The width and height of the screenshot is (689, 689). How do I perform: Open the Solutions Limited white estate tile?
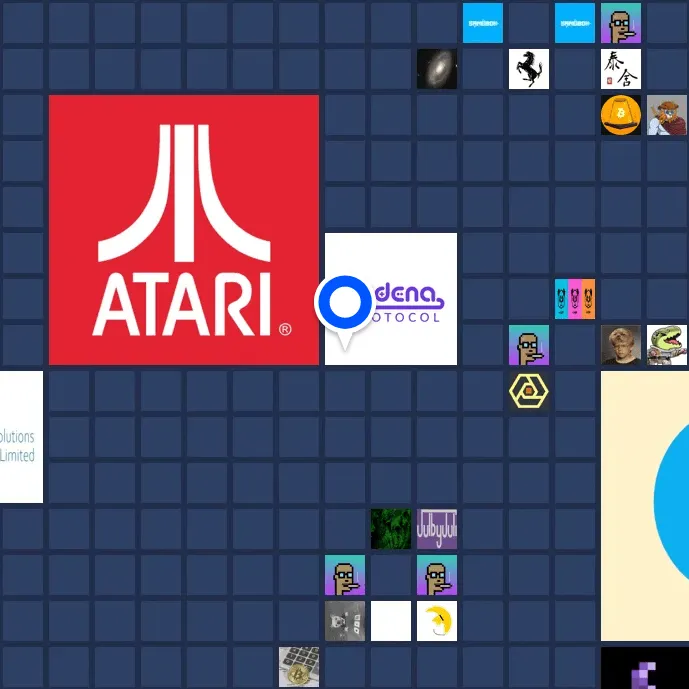click(22, 437)
